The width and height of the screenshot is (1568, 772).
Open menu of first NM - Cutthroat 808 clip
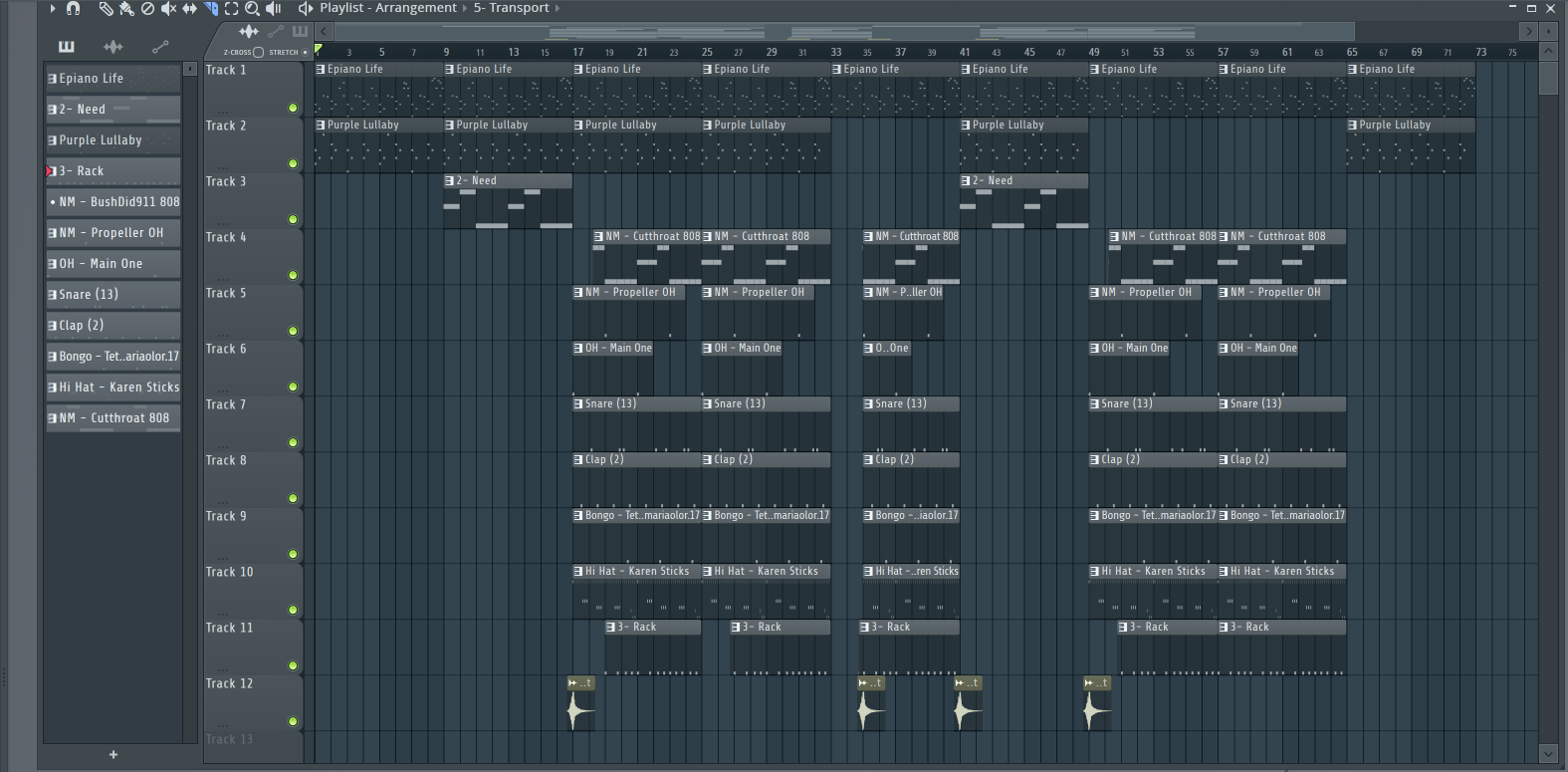599,237
